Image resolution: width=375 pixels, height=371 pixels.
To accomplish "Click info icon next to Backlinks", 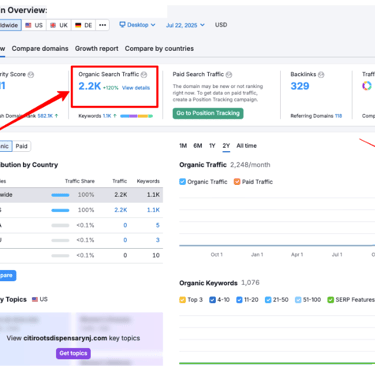I will (321, 75).
